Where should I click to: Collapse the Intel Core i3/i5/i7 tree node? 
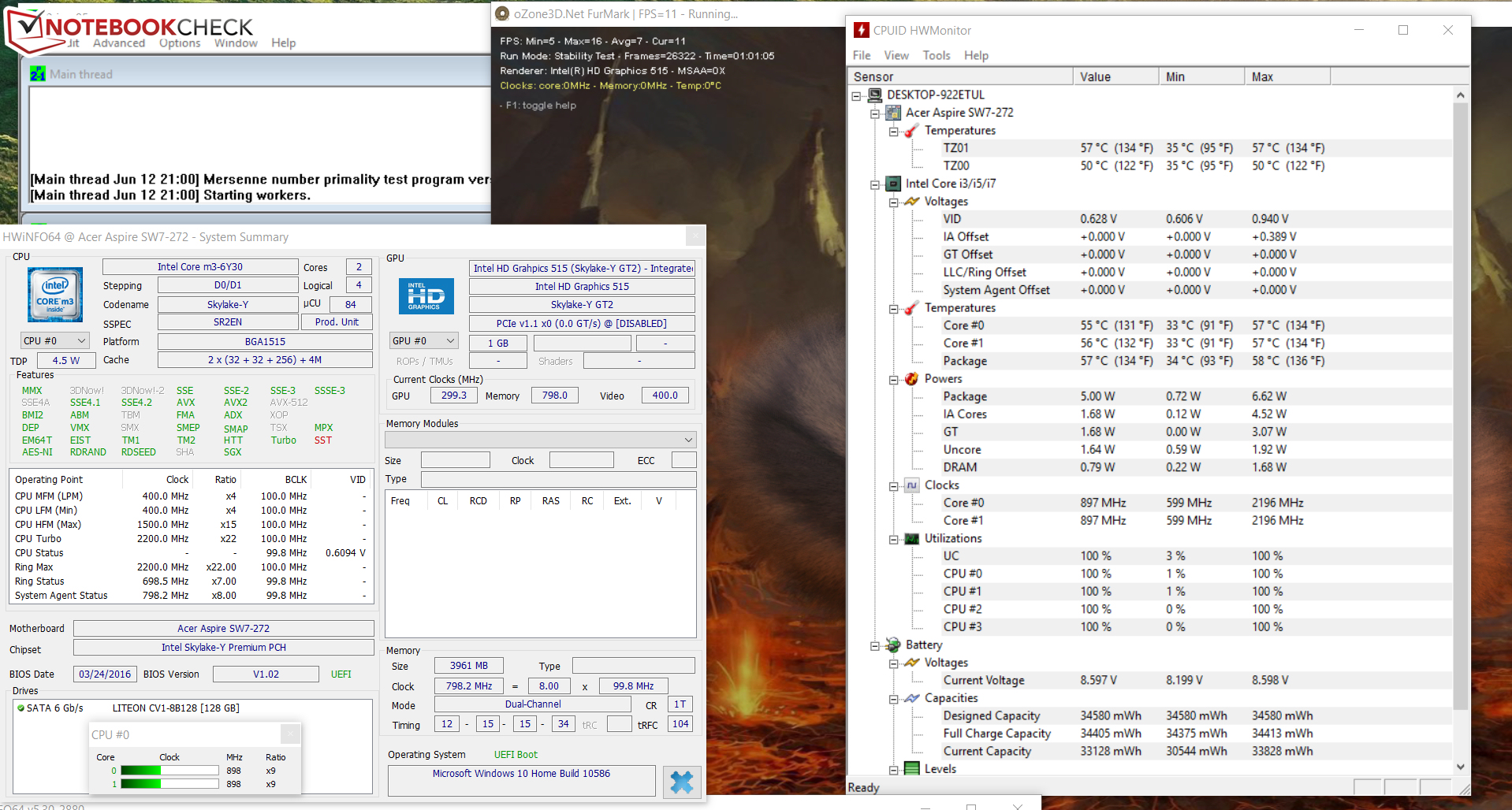click(875, 184)
